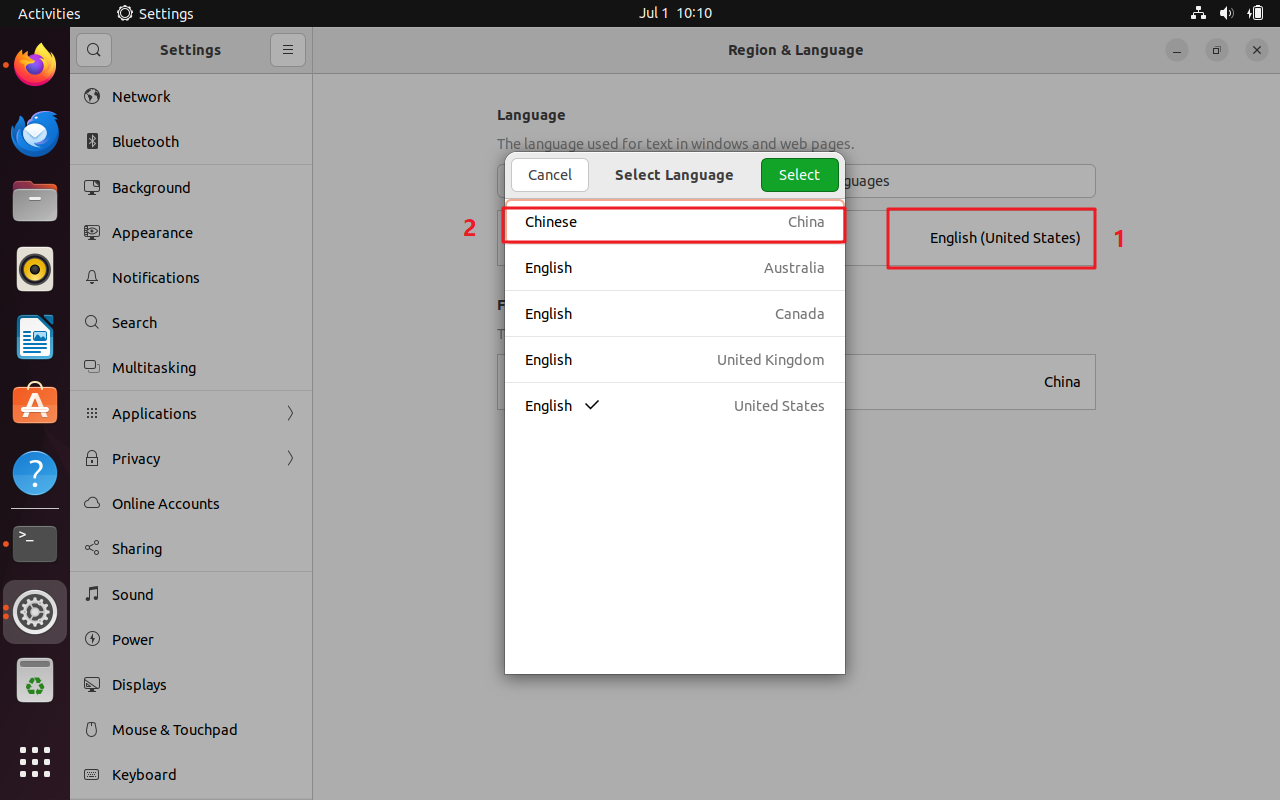Cancel the Select Language dialog

point(550,175)
